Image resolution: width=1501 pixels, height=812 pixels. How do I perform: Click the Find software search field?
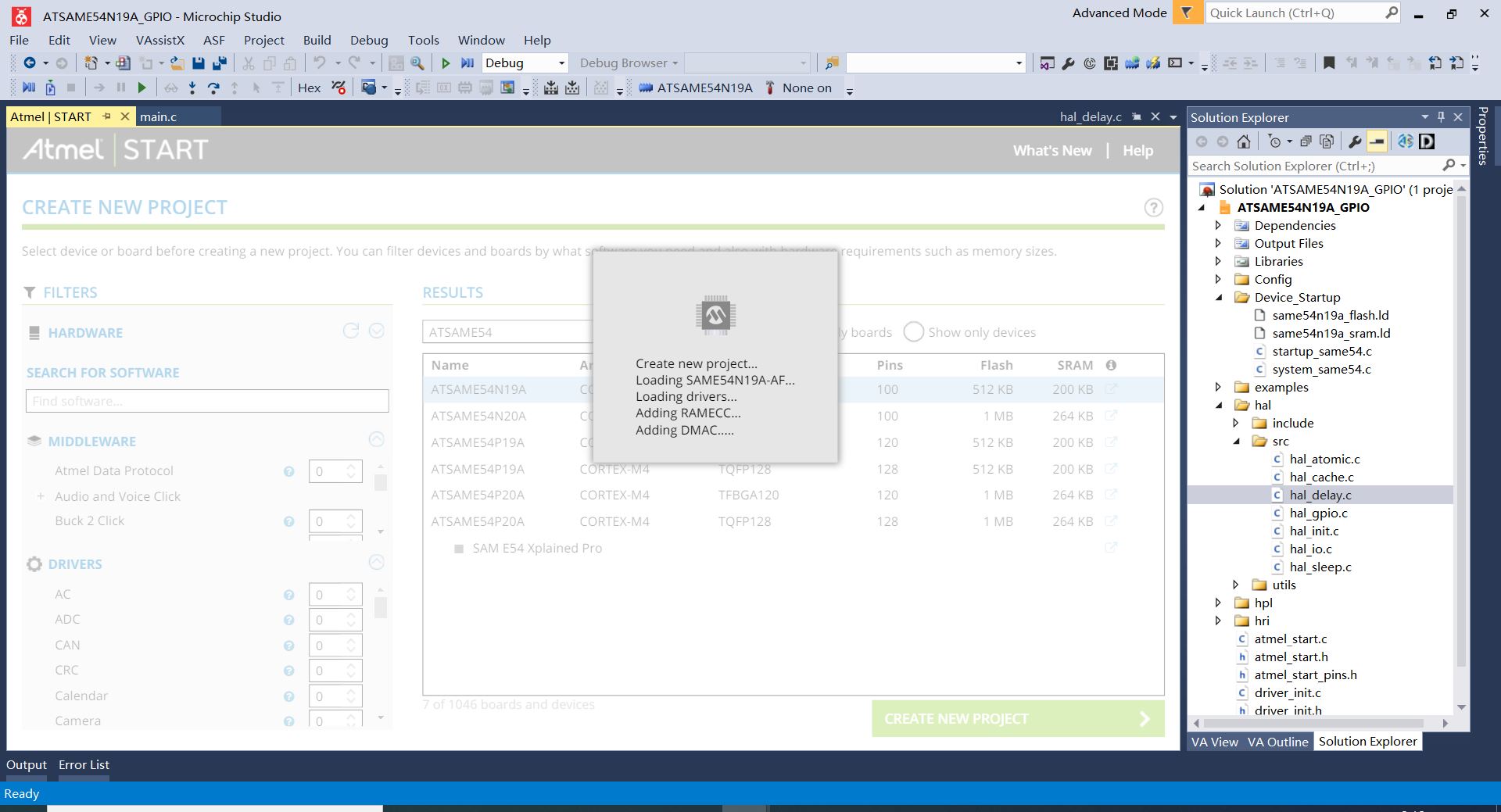(207, 401)
